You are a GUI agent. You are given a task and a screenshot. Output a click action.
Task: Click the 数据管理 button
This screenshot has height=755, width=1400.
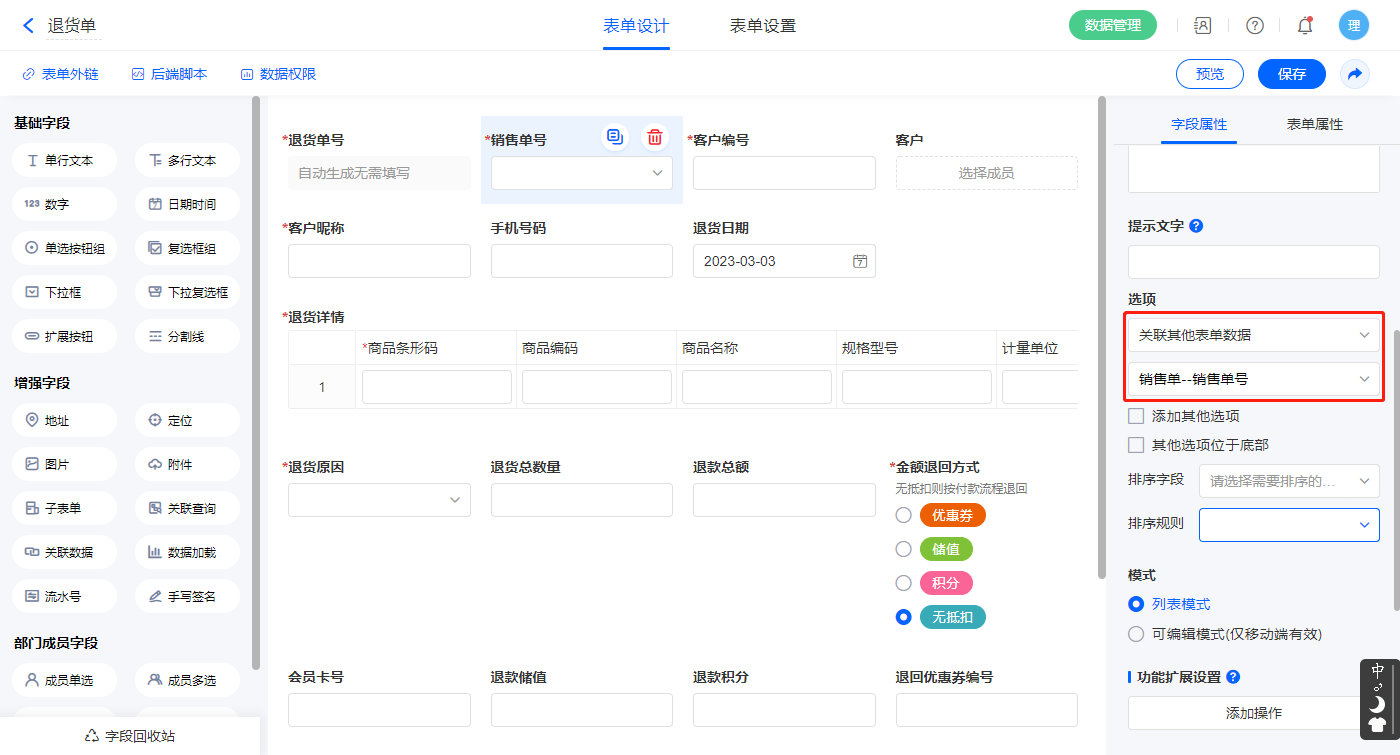click(x=1112, y=26)
